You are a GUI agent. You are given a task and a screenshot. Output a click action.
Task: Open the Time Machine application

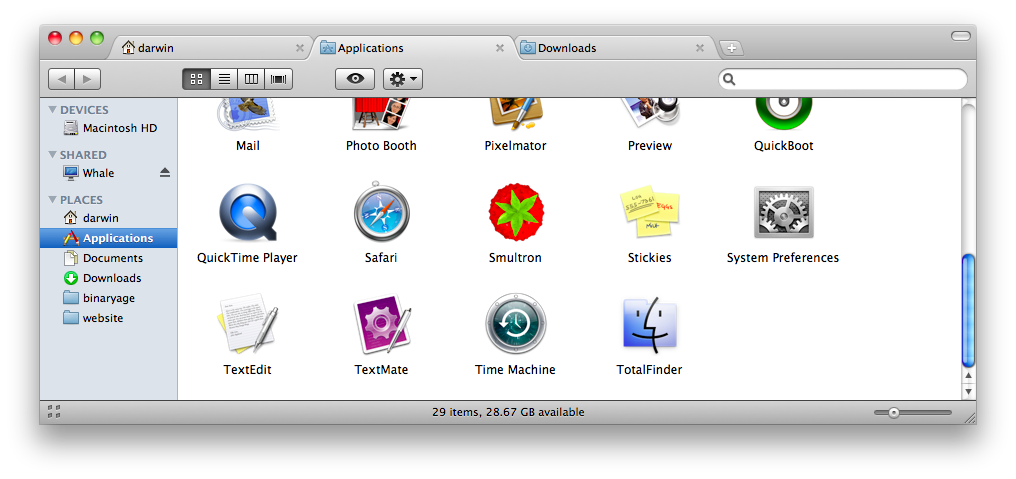(515, 325)
